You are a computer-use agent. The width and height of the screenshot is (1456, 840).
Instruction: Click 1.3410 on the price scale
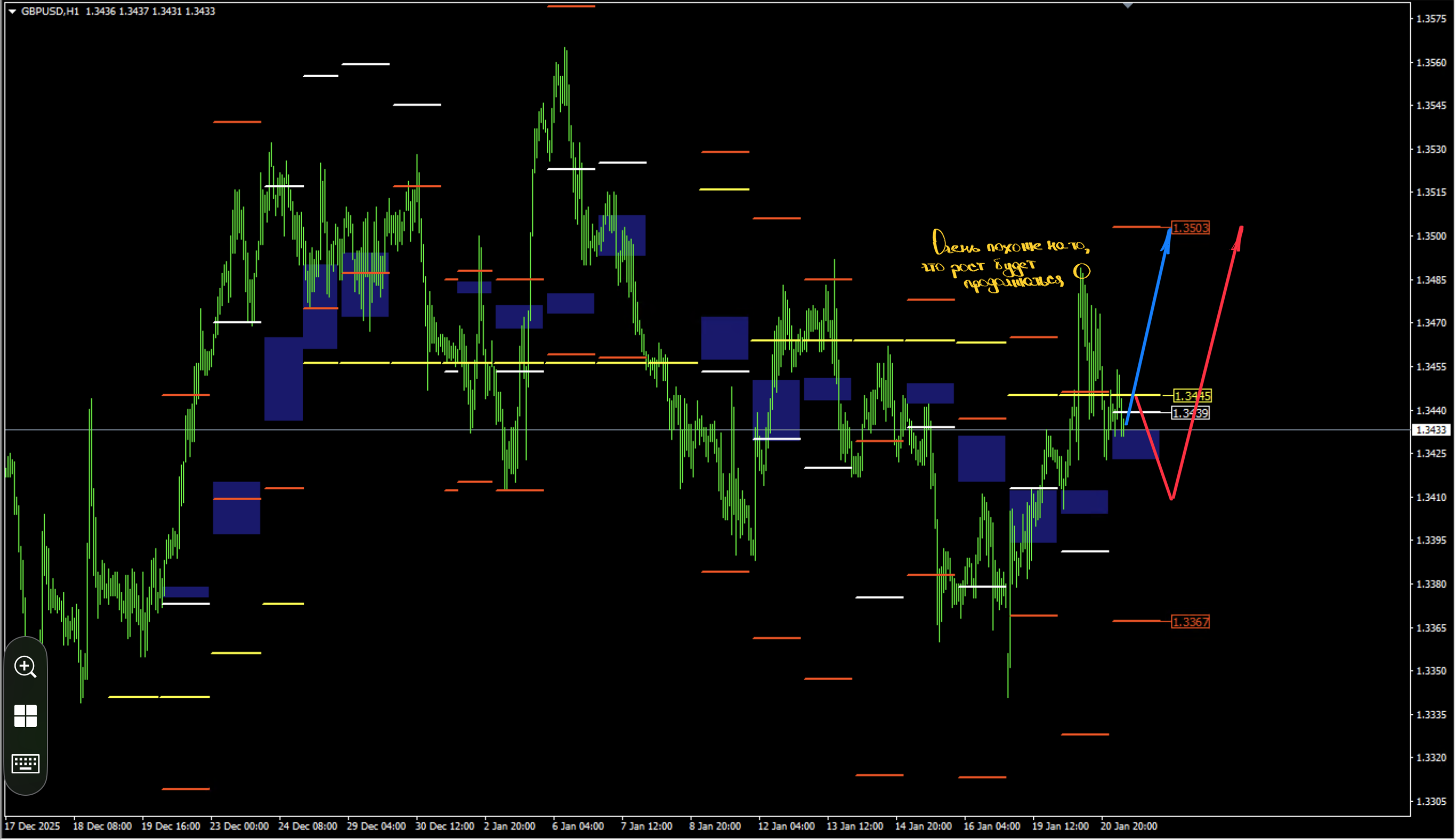click(x=1431, y=498)
